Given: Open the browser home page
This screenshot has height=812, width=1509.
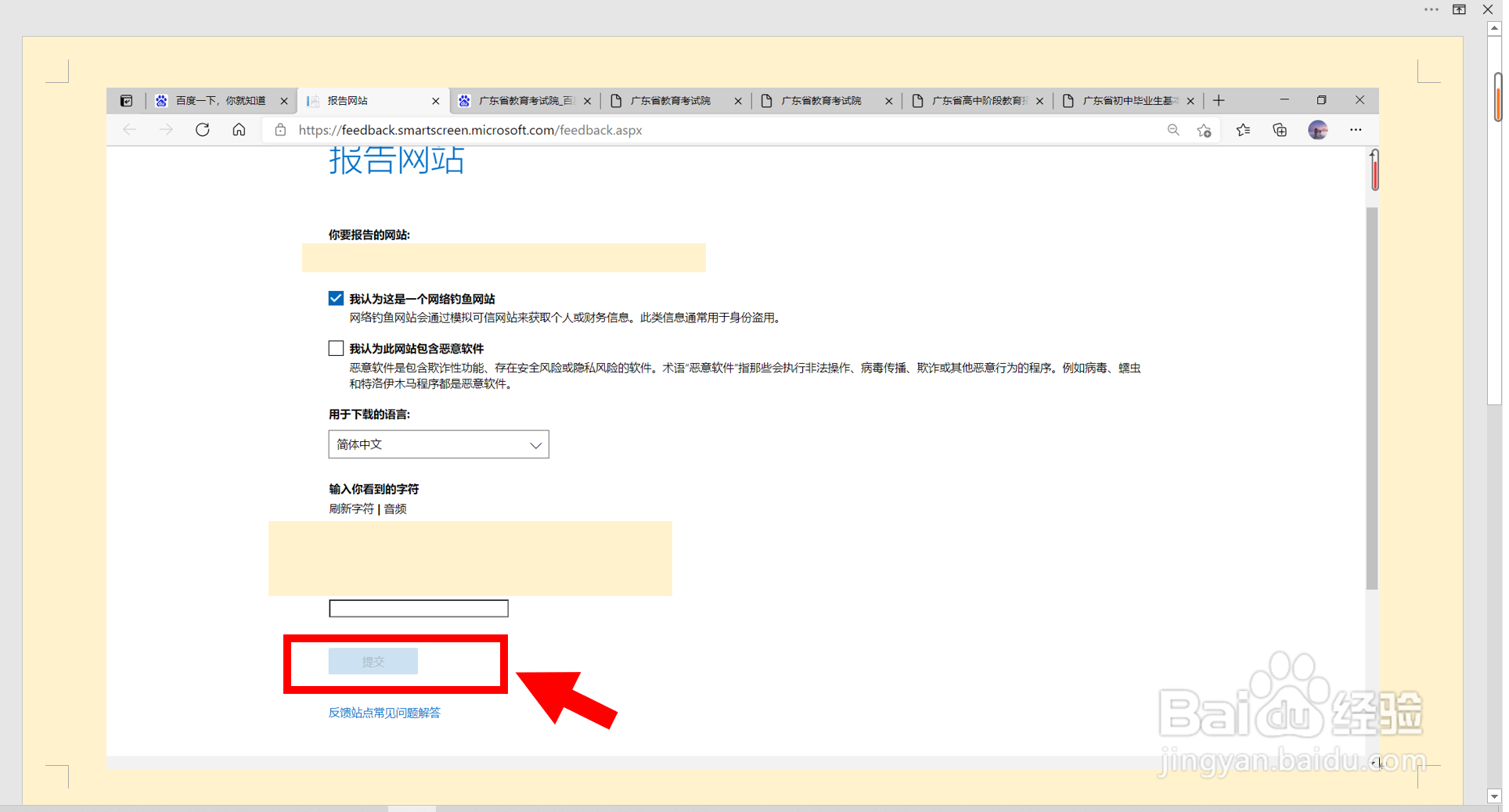Looking at the screenshot, I should [x=239, y=130].
